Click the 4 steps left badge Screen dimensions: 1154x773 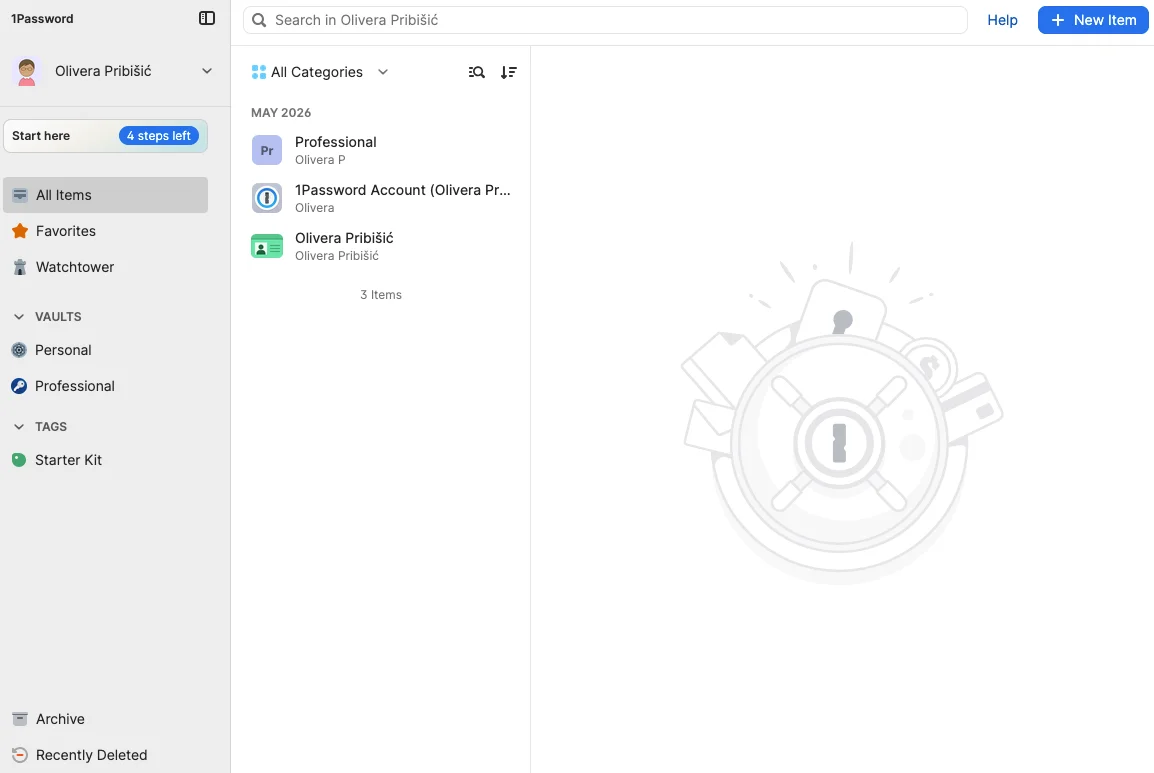click(159, 136)
